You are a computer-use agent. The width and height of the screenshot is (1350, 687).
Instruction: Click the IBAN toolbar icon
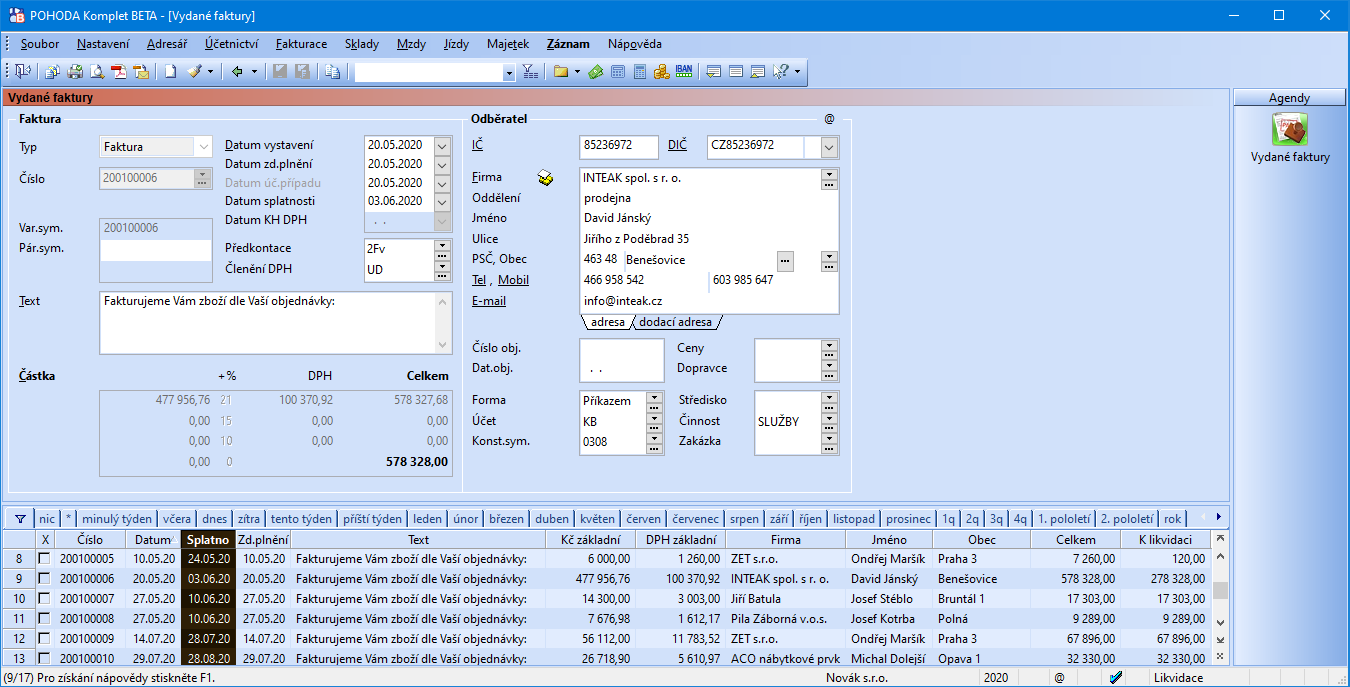pyautogui.click(x=685, y=72)
